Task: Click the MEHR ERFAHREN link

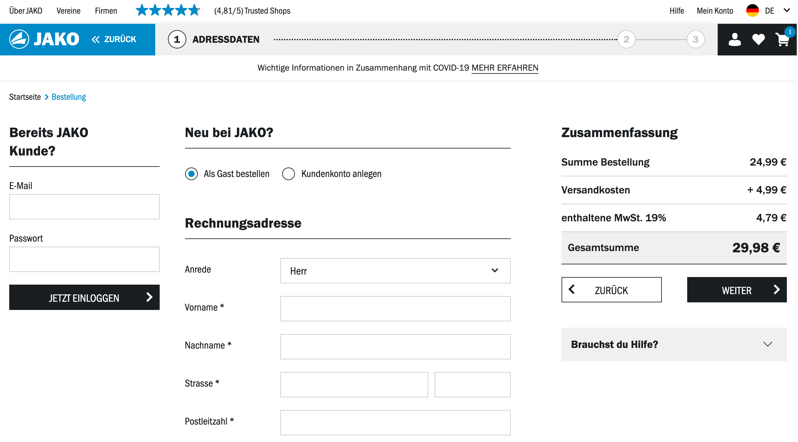Action: pyautogui.click(x=504, y=68)
